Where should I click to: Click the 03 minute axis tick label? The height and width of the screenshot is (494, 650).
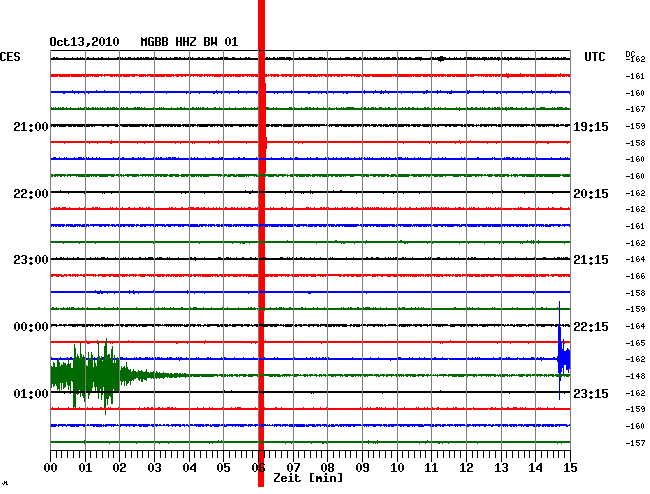pyautogui.click(x=154, y=468)
